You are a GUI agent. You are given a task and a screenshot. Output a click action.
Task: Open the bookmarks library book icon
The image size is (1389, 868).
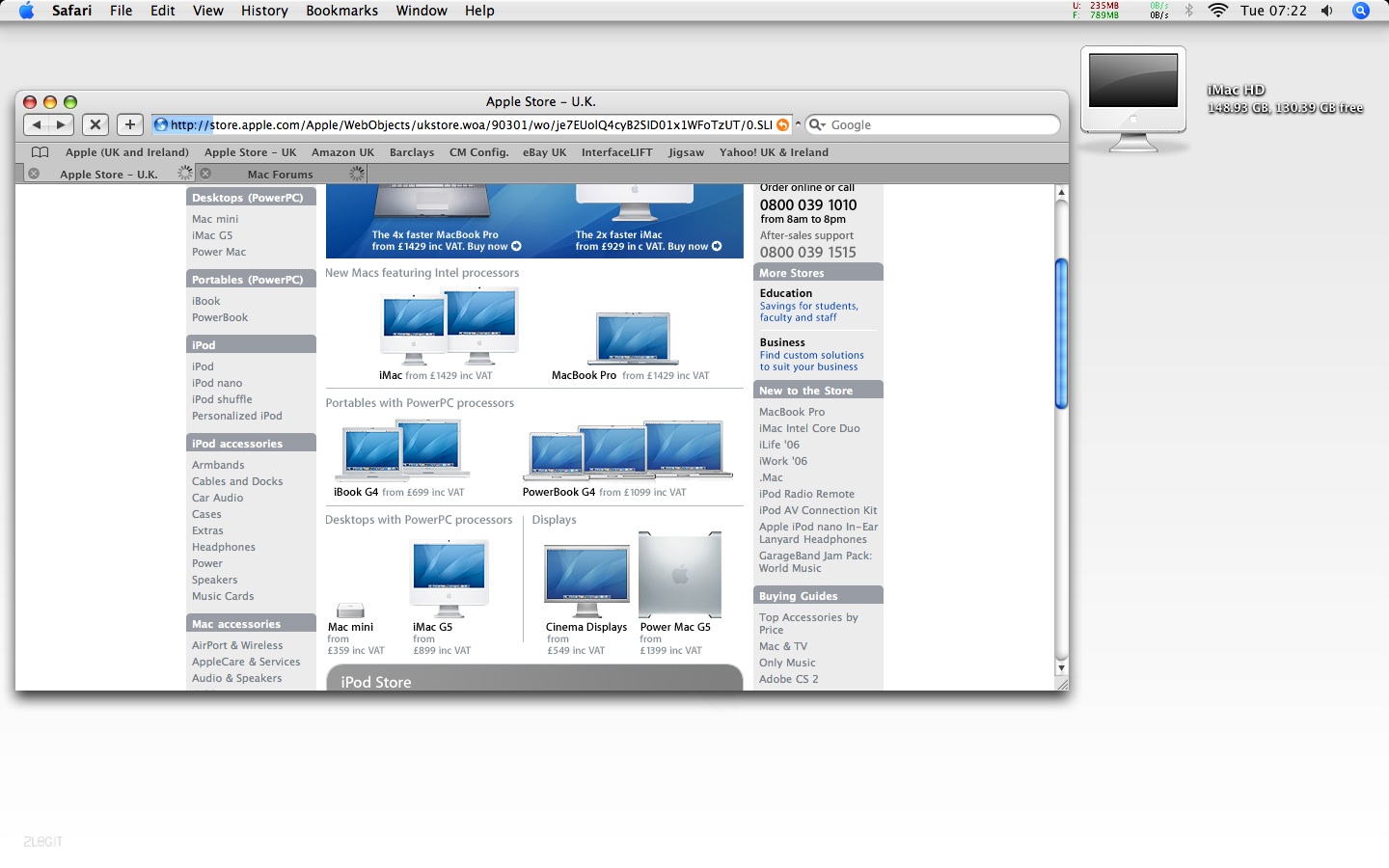click(41, 152)
